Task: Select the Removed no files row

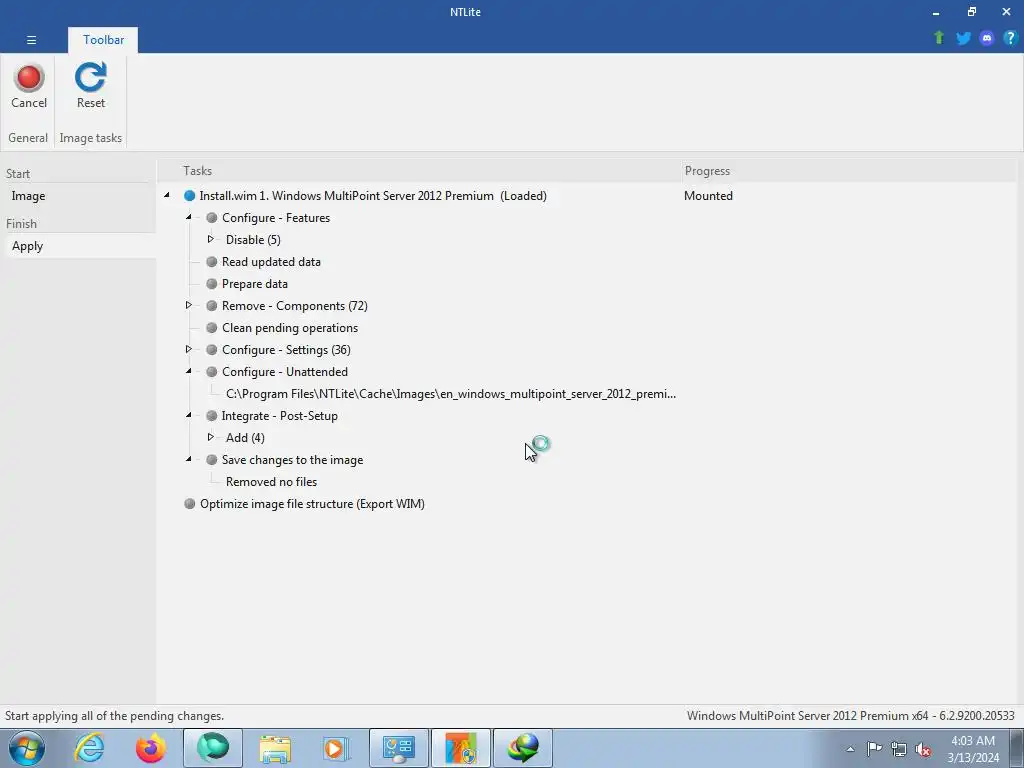Action: click(271, 482)
